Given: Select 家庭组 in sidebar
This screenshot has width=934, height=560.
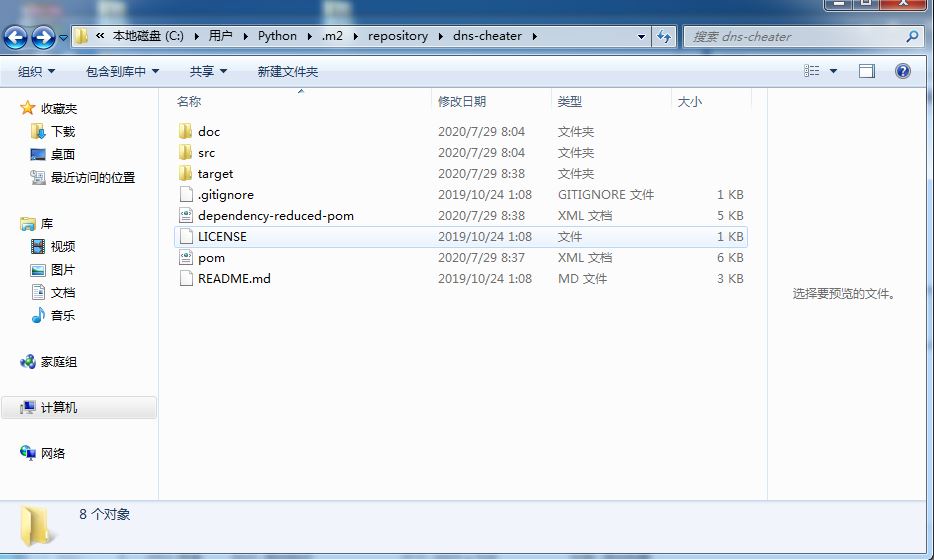Looking at the screenshot, I should point(58,362).
